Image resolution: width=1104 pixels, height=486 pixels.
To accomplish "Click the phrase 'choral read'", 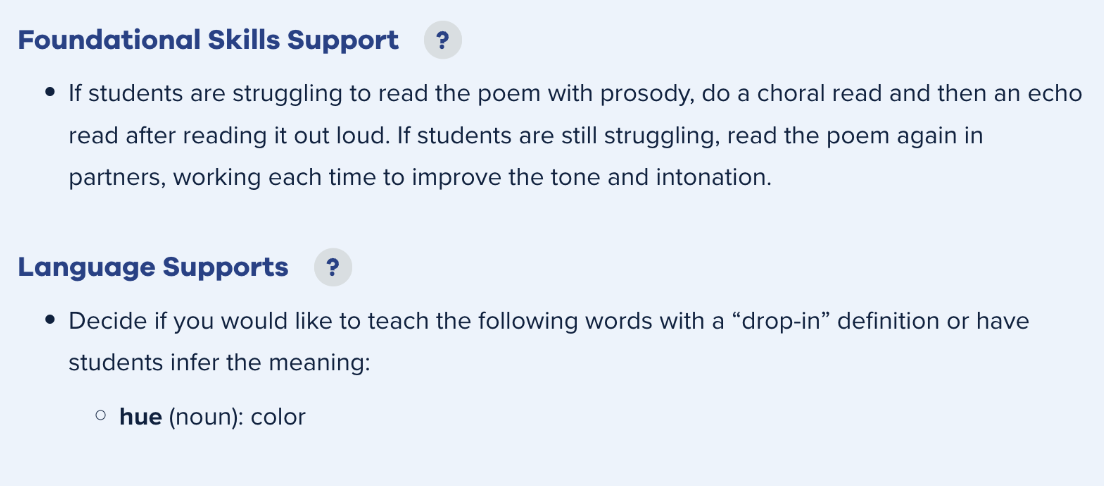I will (820, 94).
